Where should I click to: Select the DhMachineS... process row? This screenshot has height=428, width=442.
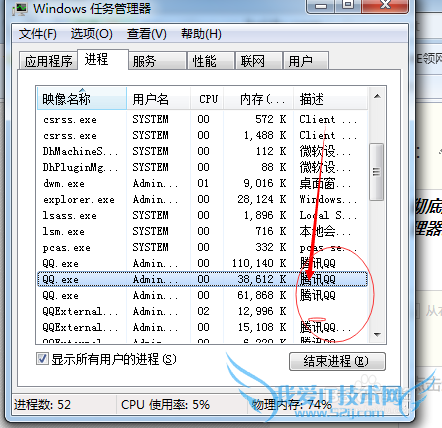(x=202, y=151)
